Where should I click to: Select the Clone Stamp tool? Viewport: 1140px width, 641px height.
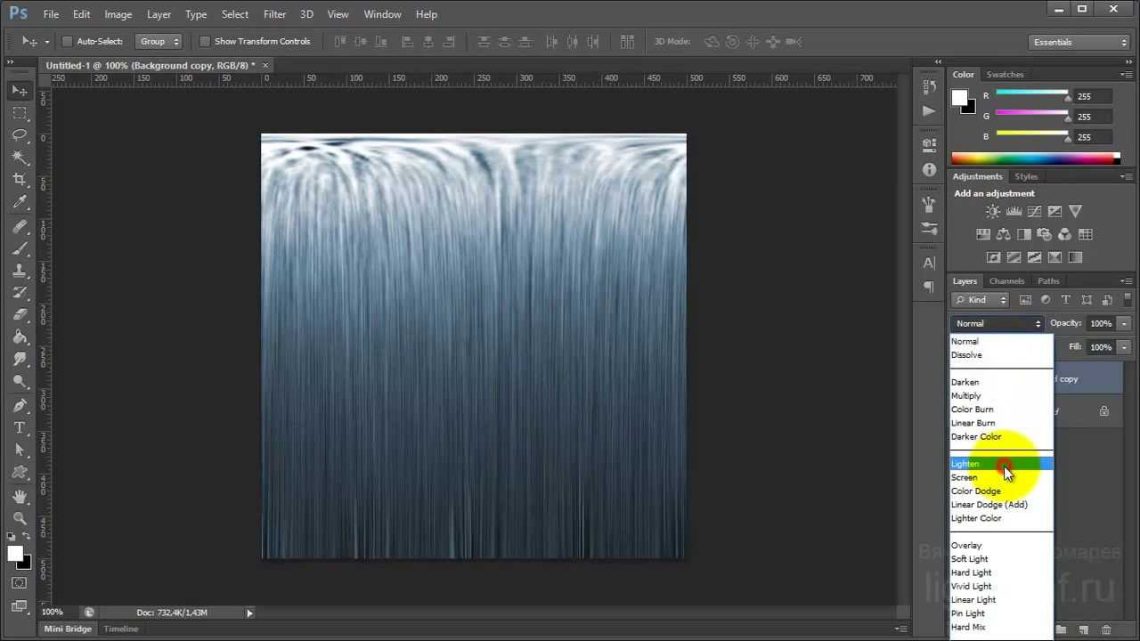[x=20, y=270]
